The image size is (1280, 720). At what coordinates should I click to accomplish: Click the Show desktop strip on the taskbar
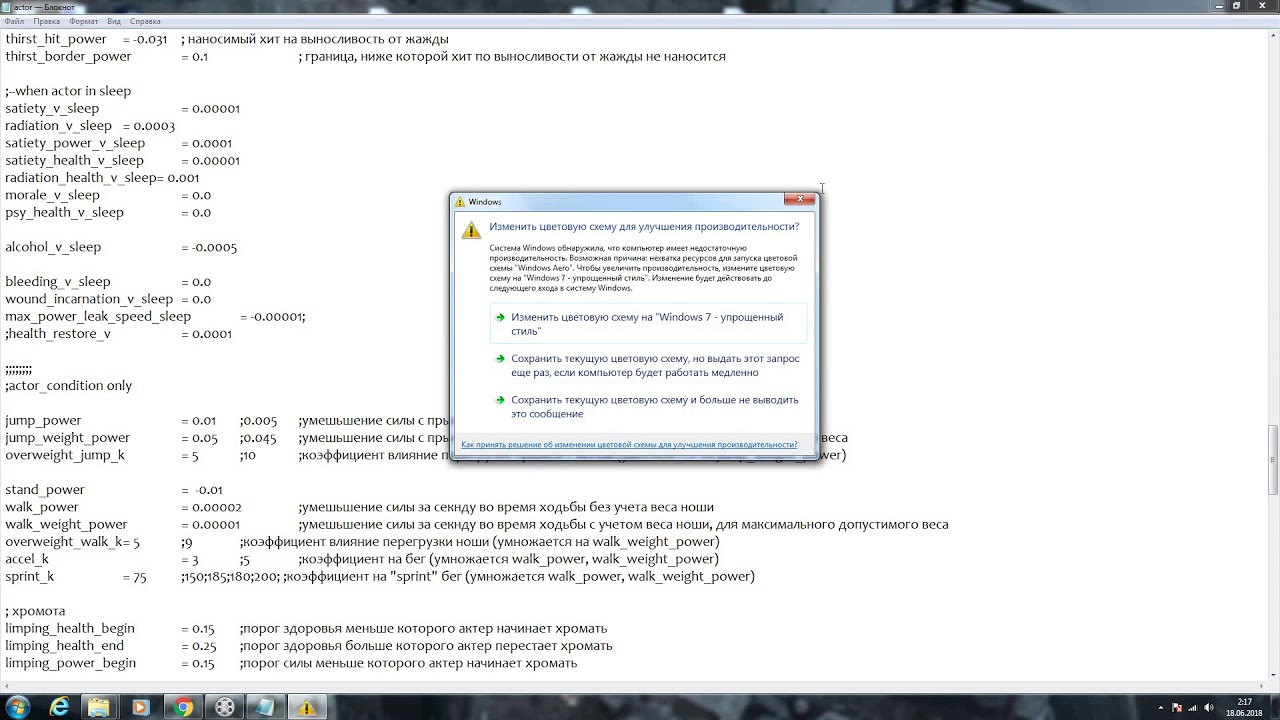[1274, 707]
